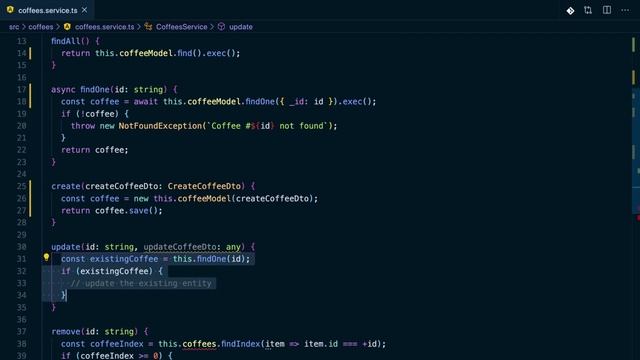The height and width of the screenshot is (360, 640).
Task: Click CreateCoffeeDto type on line 25
Action: coord(204,186)
